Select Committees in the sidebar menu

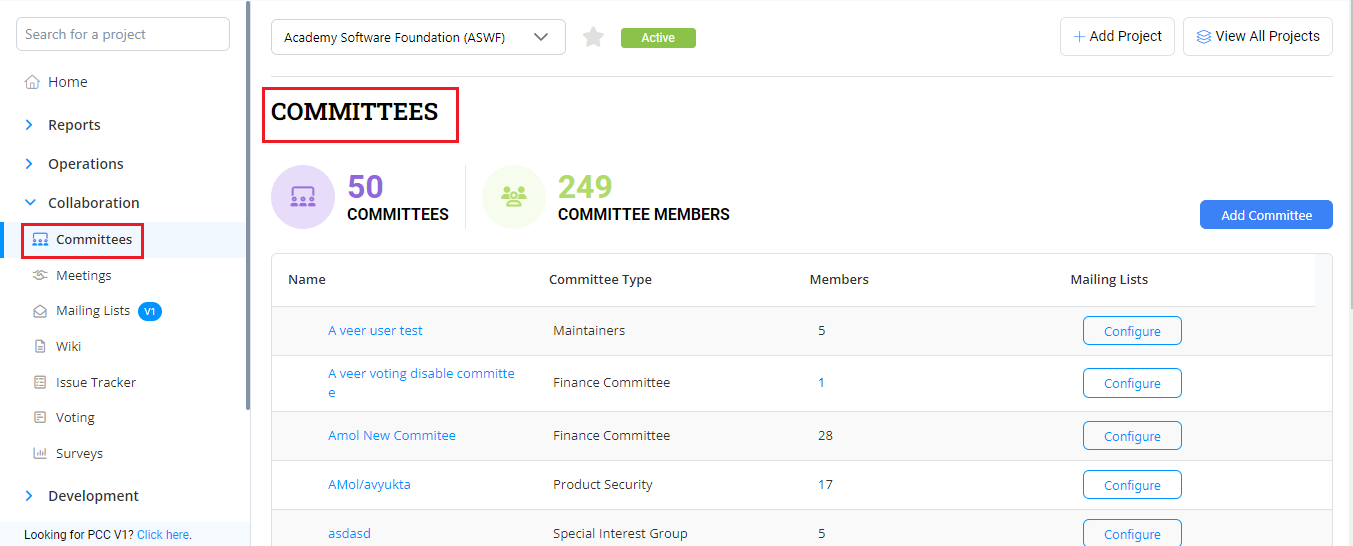tap(93, 240)
